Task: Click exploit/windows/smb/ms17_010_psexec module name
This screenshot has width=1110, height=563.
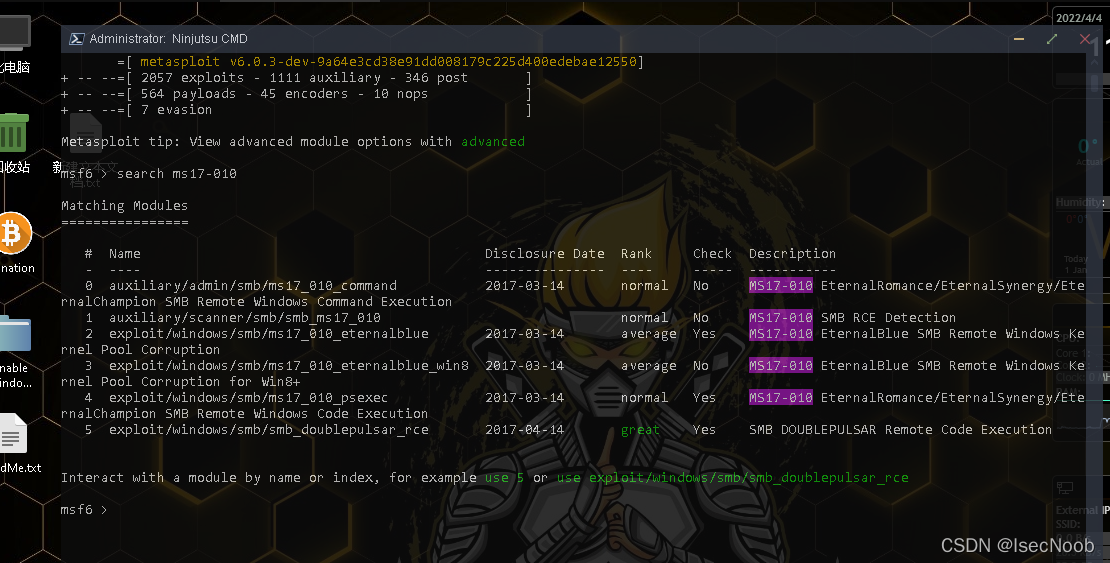Action: tap(248, 398)
